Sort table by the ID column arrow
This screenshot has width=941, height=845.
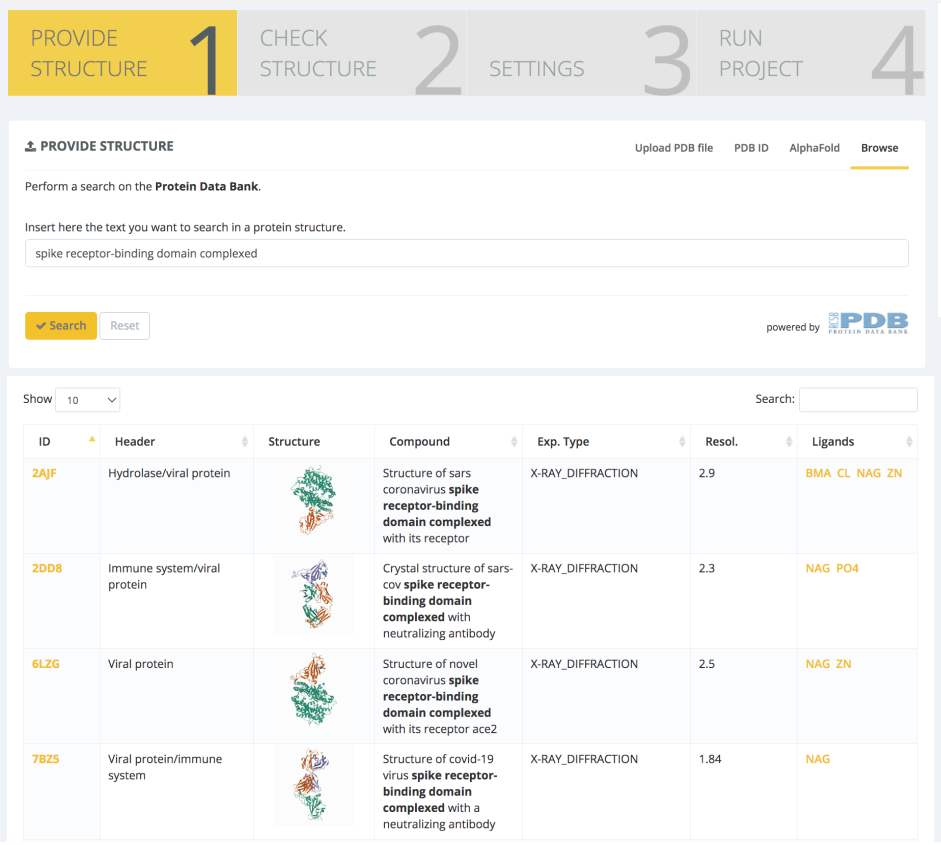click(92, 441)
